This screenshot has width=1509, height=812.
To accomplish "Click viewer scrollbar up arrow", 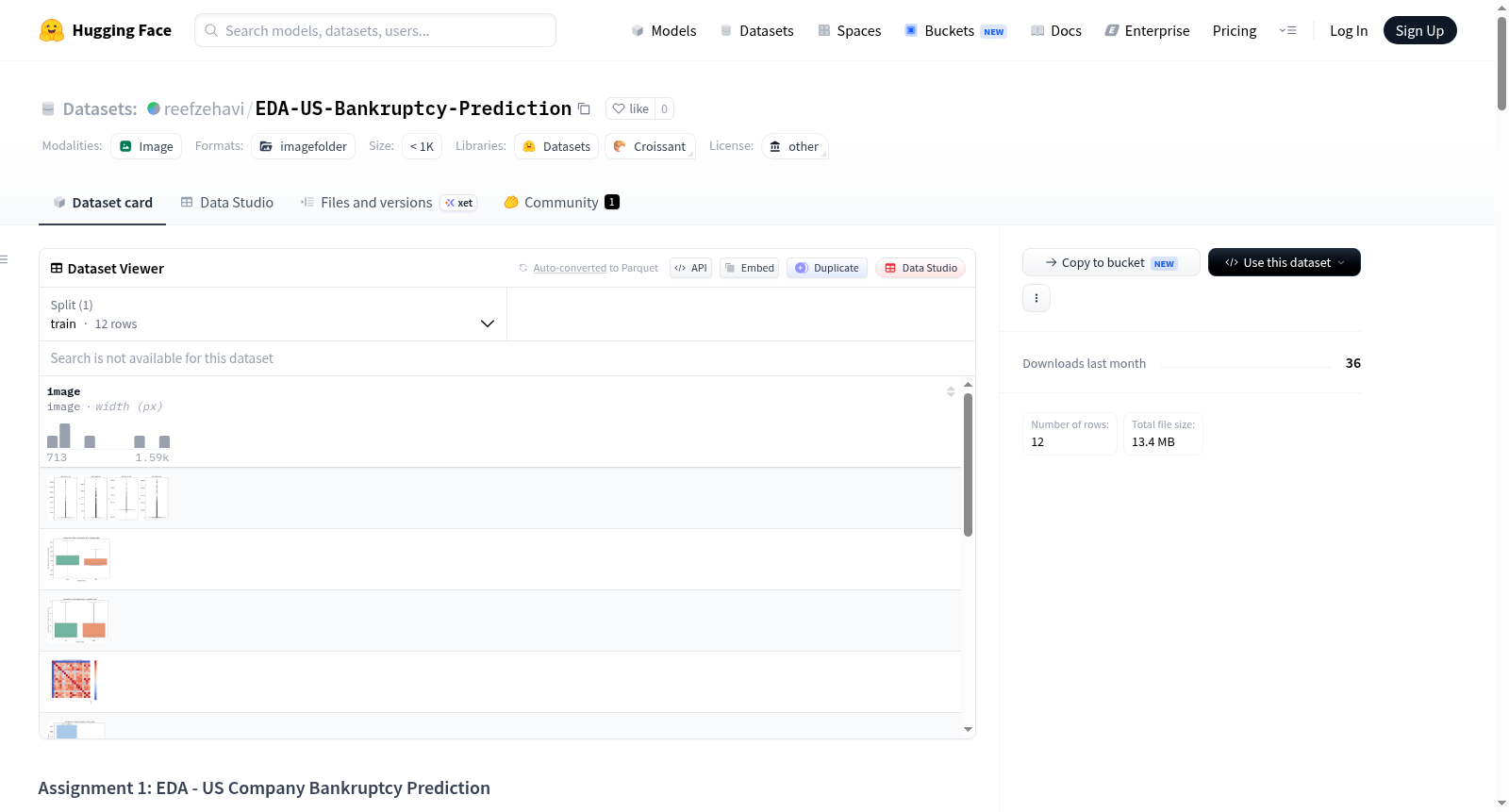I will tap(968, 385).
